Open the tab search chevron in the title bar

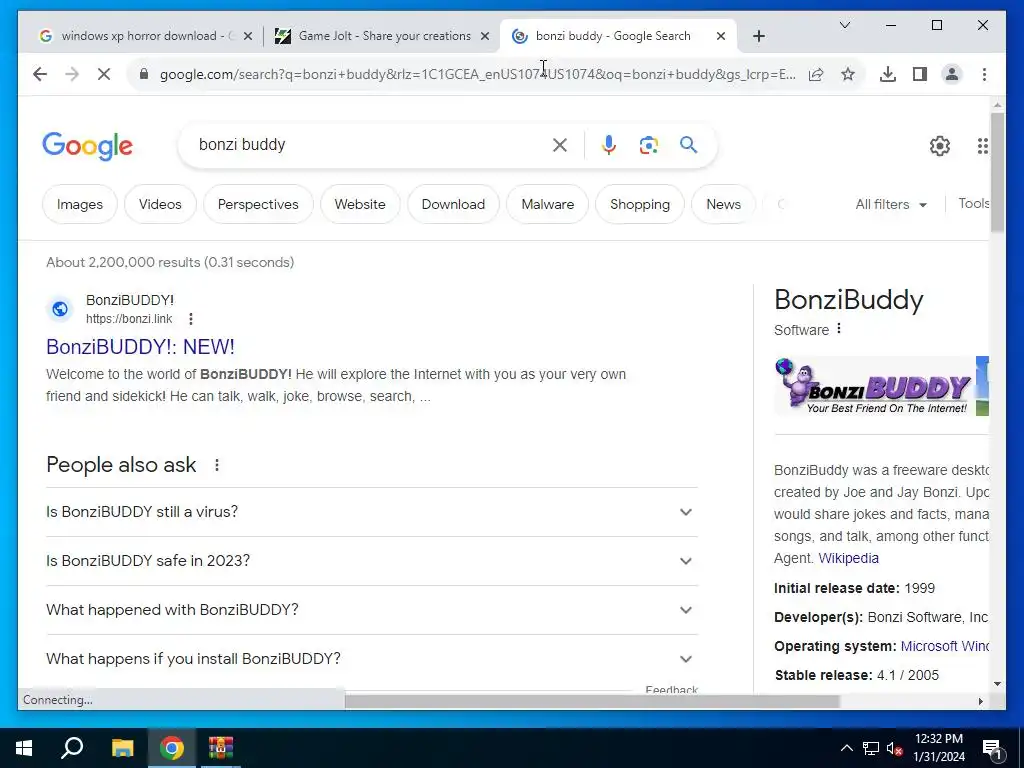point(844,25)
